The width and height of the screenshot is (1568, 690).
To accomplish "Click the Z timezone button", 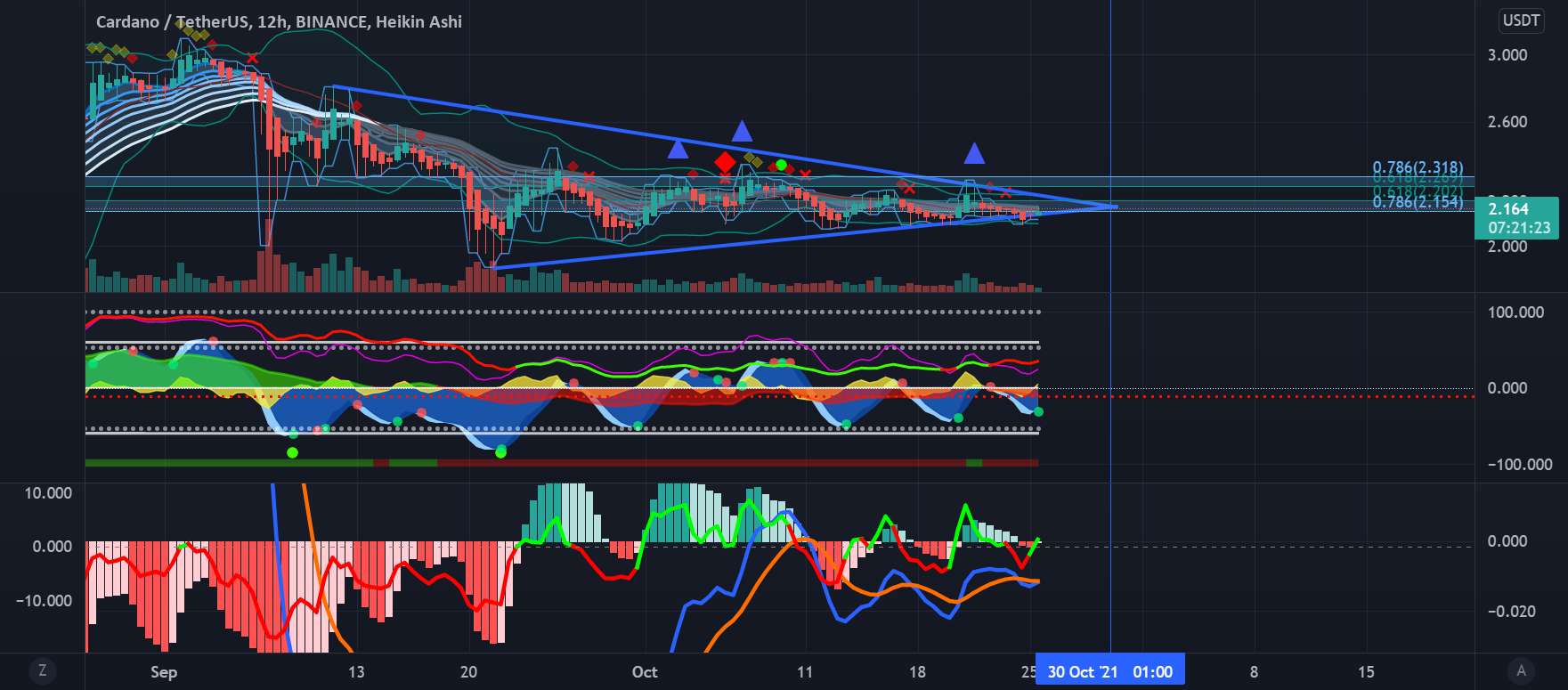I will click(42, 670).
